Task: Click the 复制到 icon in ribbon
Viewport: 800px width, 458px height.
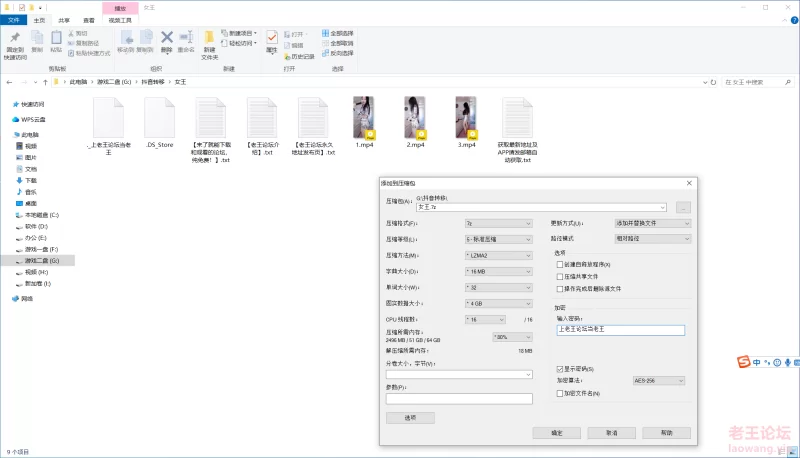Action: coord(146,38)
